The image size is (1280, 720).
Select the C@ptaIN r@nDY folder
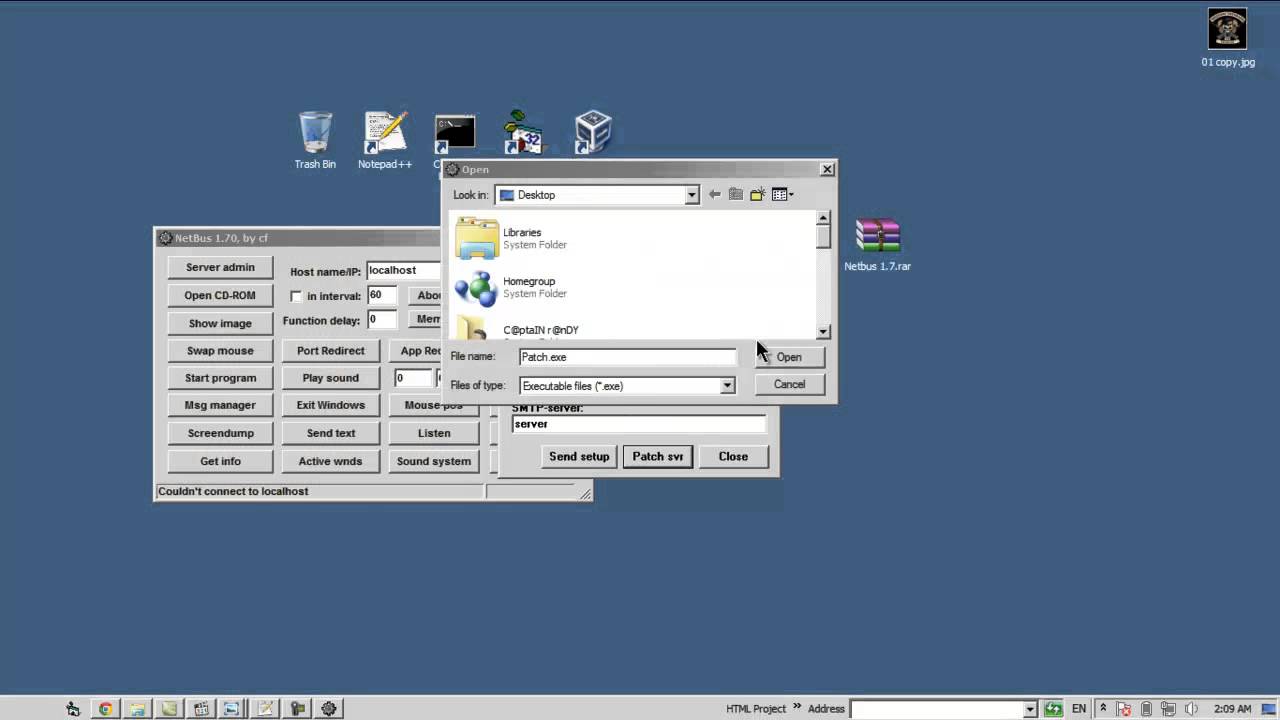click(518, 329)
